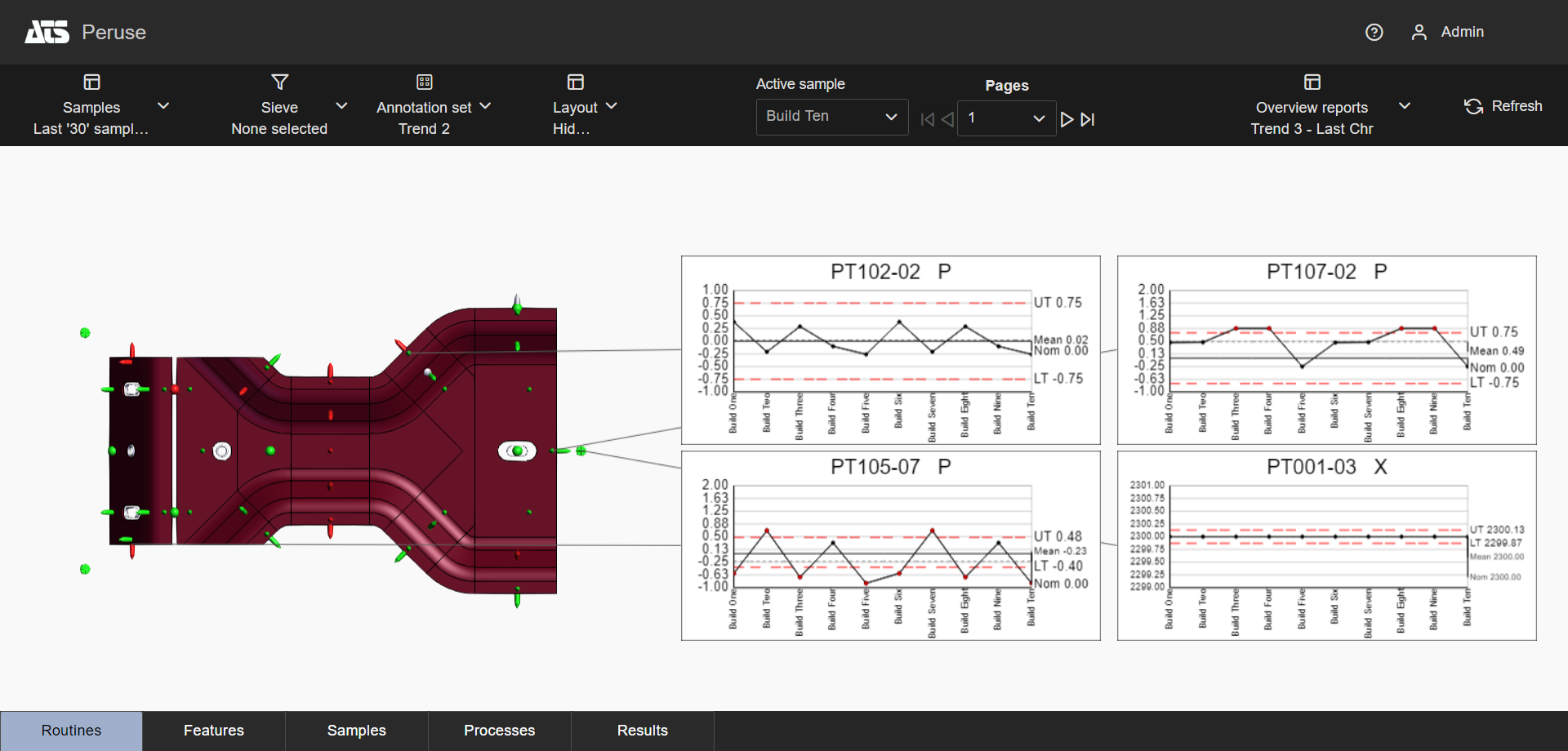
Task: Select the PT102-02 P trend chart
Action: pyautogui.click(x=890, y=350)
